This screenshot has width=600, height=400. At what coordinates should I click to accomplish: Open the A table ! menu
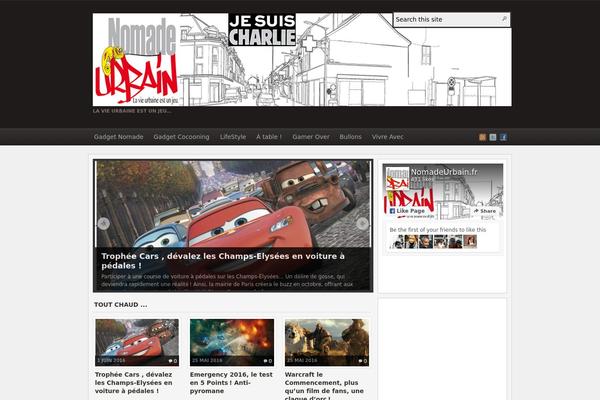coord(269,137)
